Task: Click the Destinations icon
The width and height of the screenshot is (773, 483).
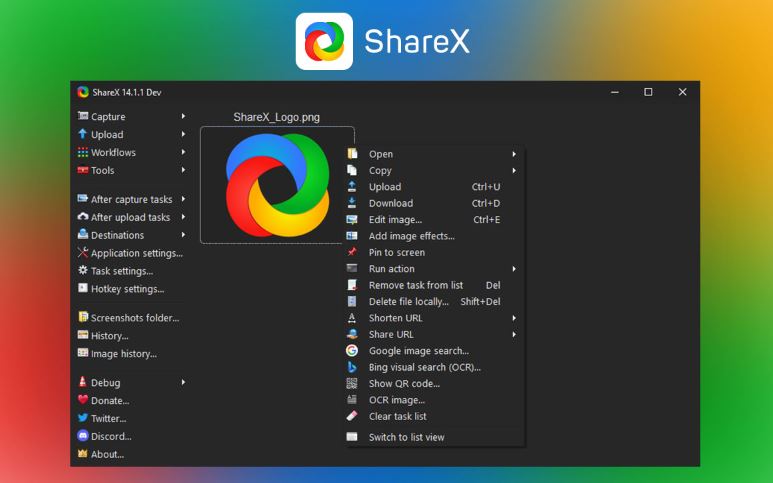Action: tap(83, 234)
